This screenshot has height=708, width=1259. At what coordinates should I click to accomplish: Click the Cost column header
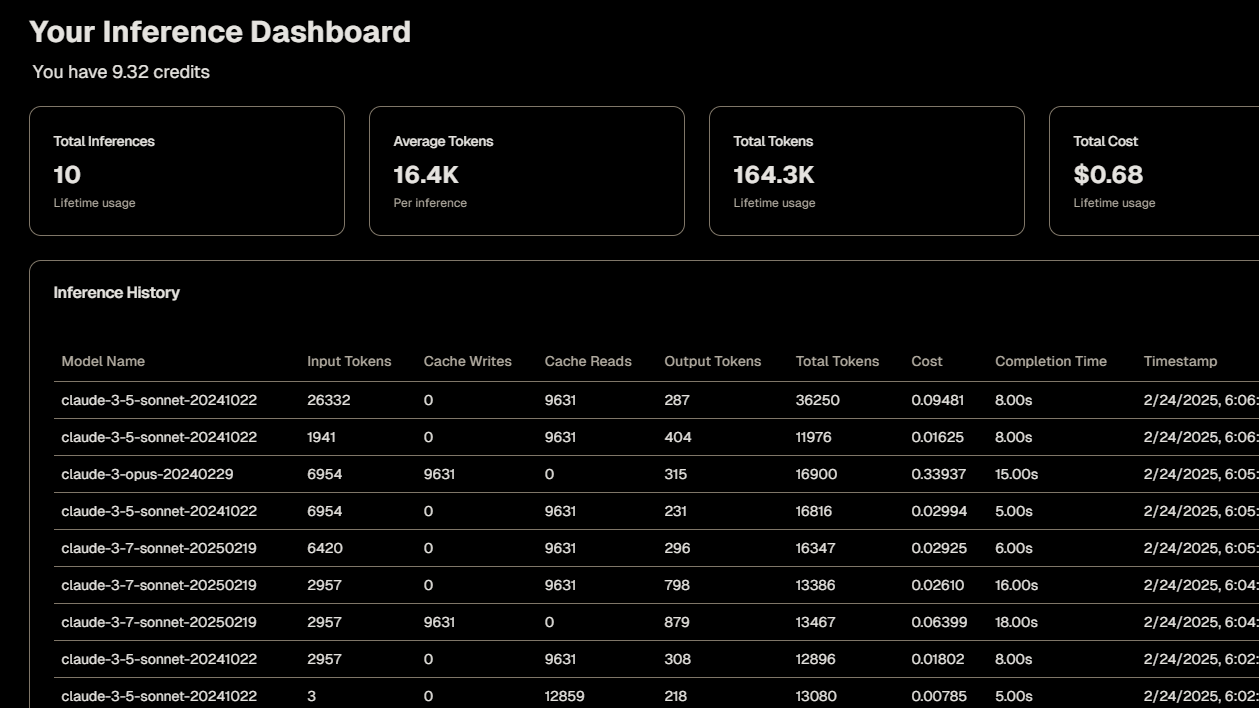pos(927,361)
